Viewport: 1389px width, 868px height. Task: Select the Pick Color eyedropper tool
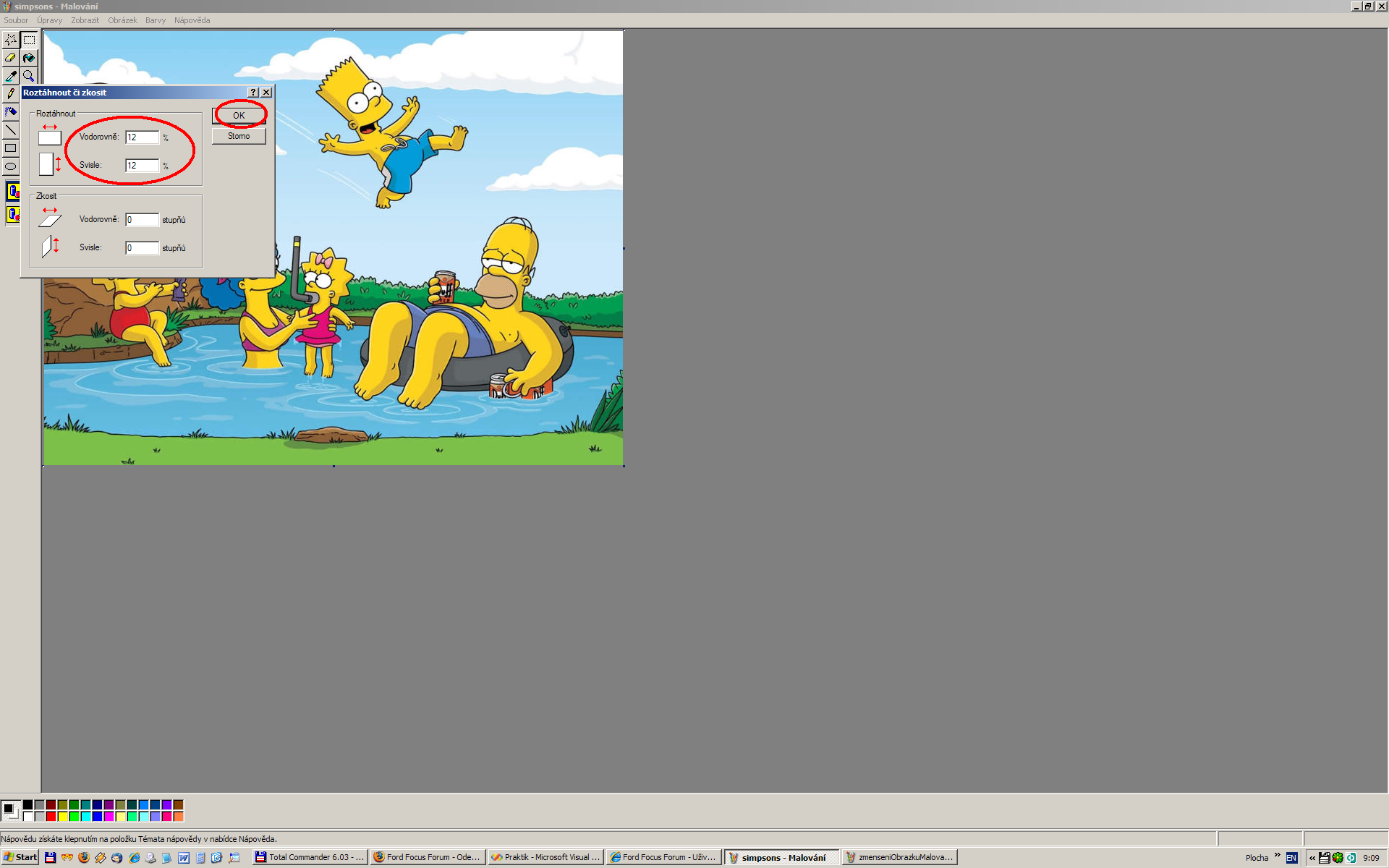pos(11,76)
